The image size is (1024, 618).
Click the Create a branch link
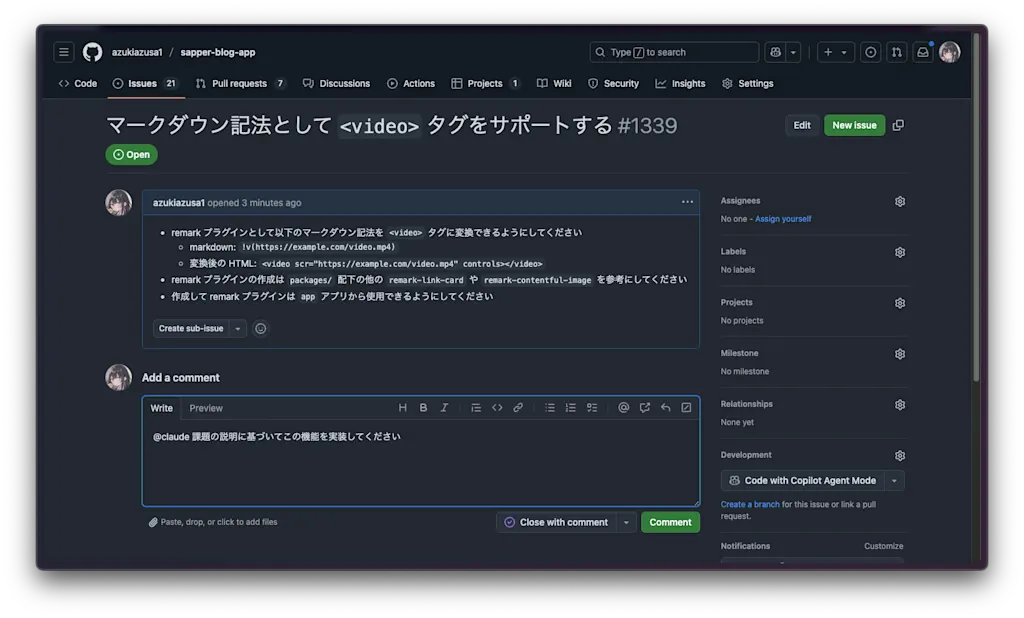[x=750, y=504]
